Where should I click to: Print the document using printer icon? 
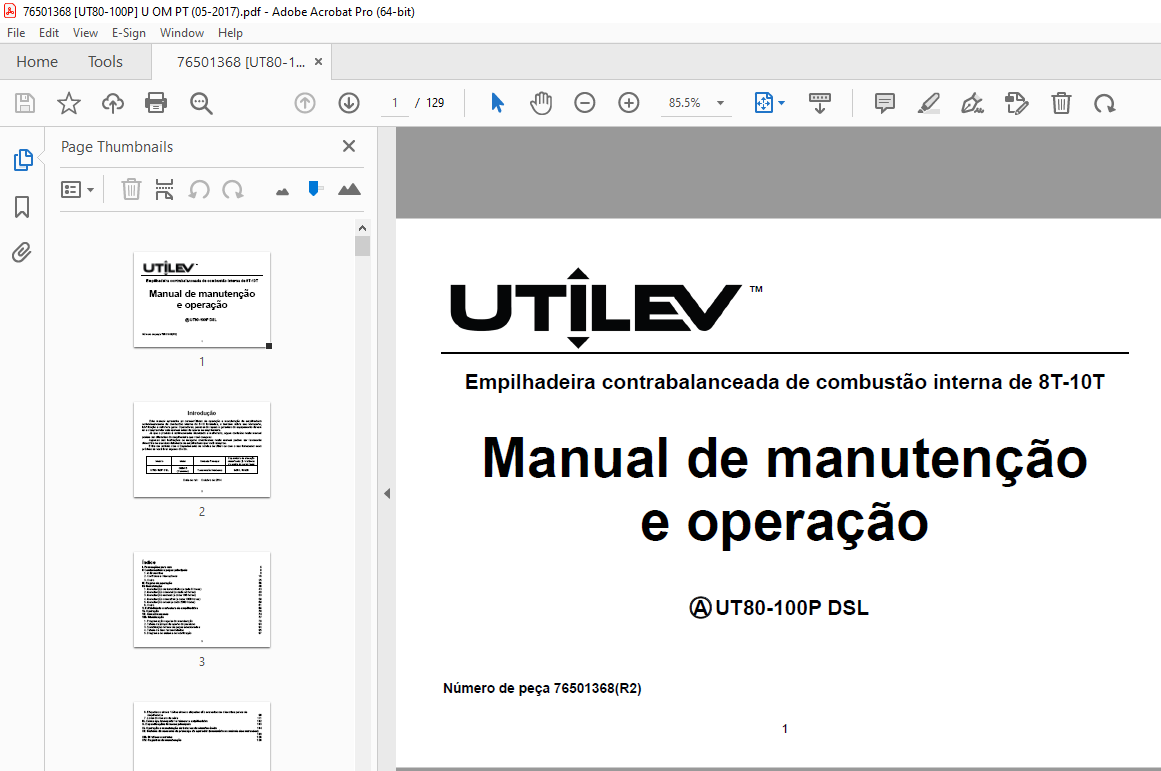click(x=156, y=103)
